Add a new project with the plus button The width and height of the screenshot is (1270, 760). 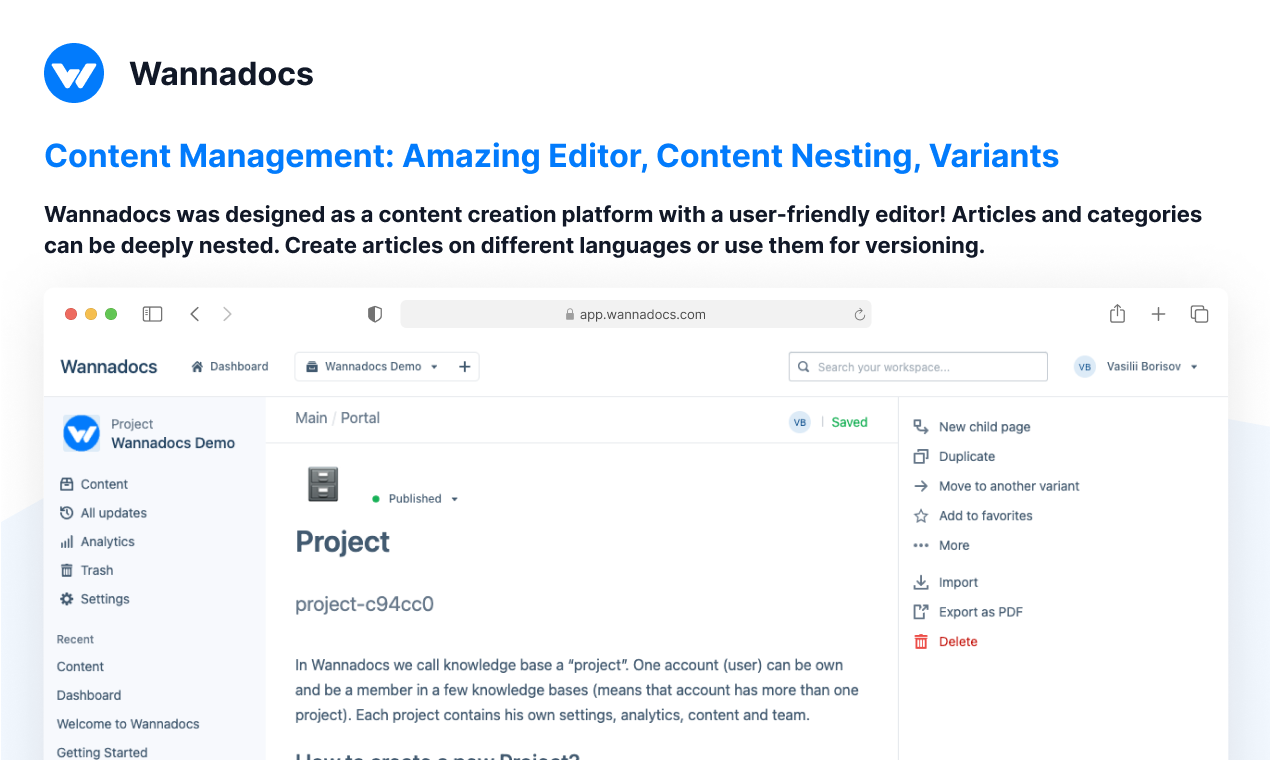coord(464,367)
